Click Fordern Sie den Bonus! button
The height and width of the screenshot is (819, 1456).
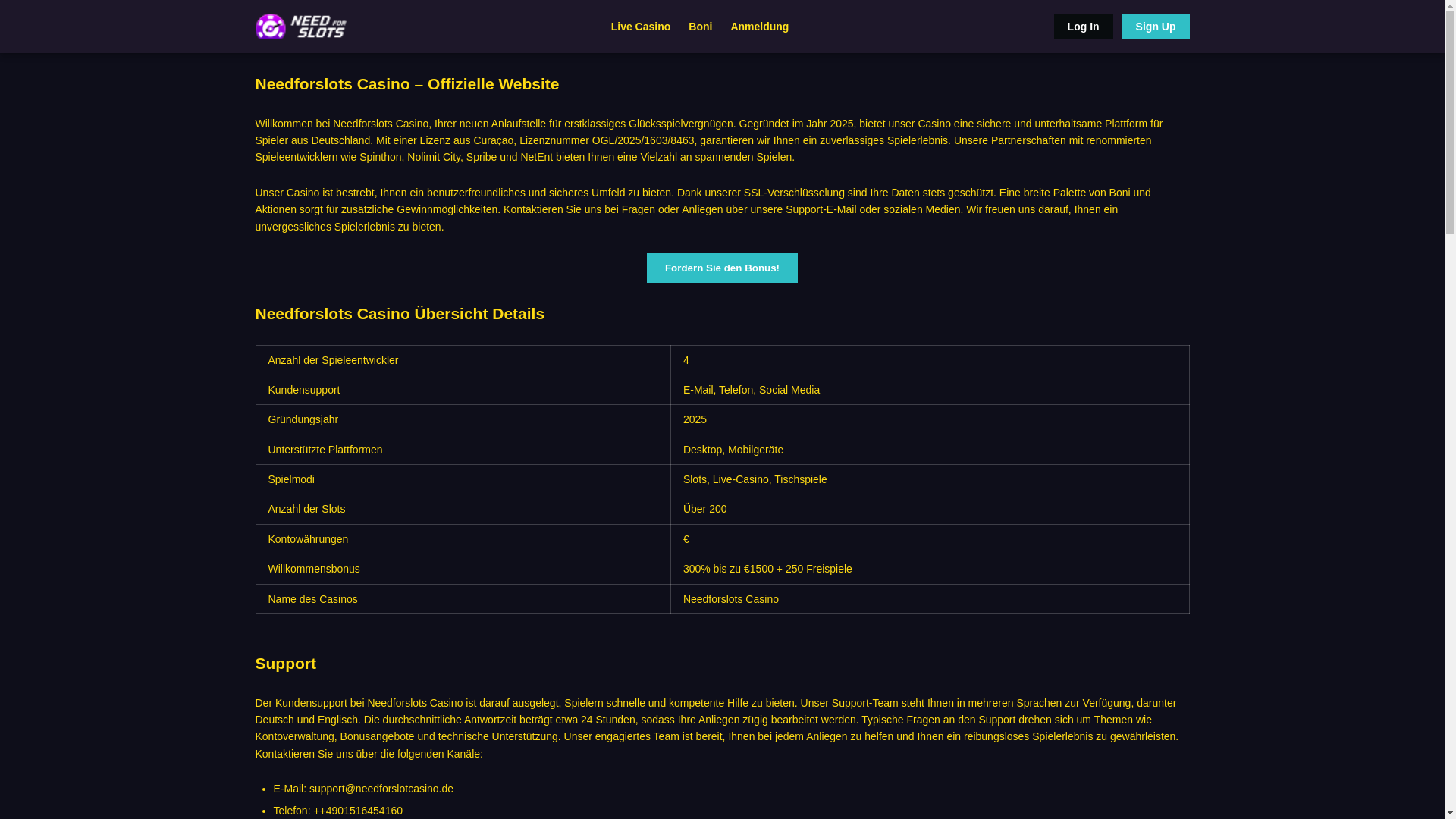click(722, 268)
